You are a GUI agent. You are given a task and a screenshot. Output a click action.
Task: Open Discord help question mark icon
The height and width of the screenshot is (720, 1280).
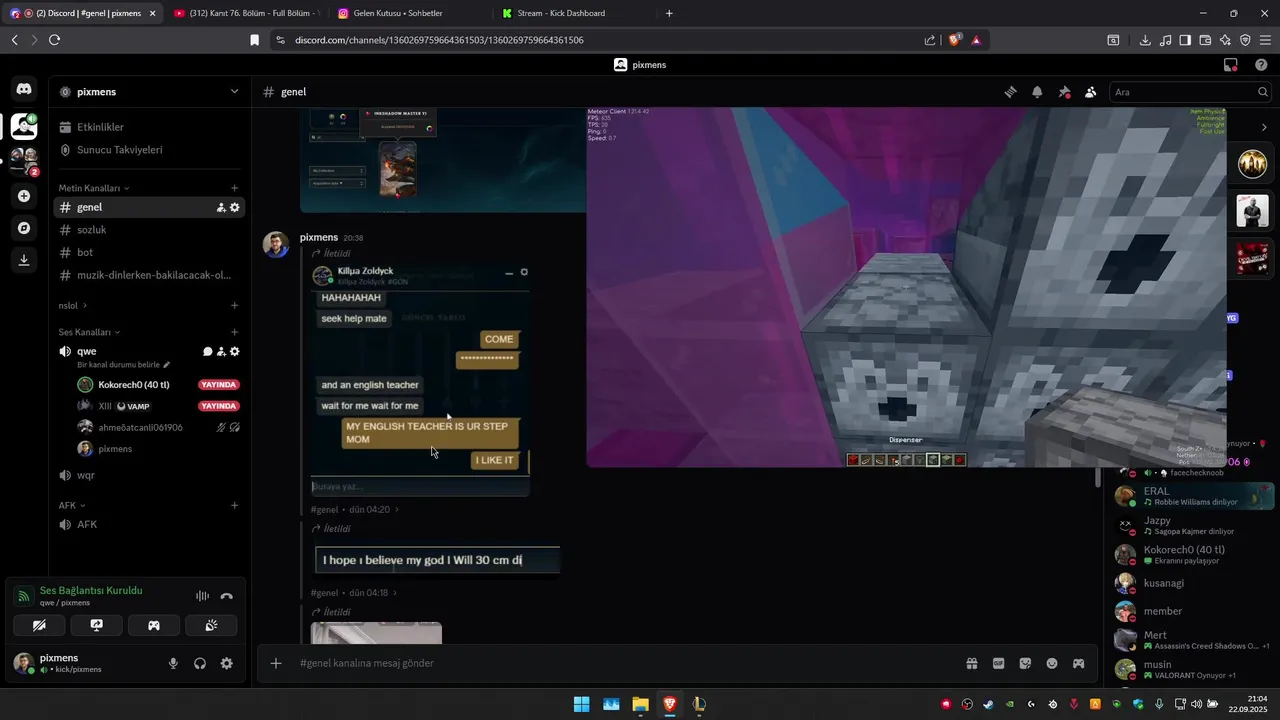pos(1261,65)
